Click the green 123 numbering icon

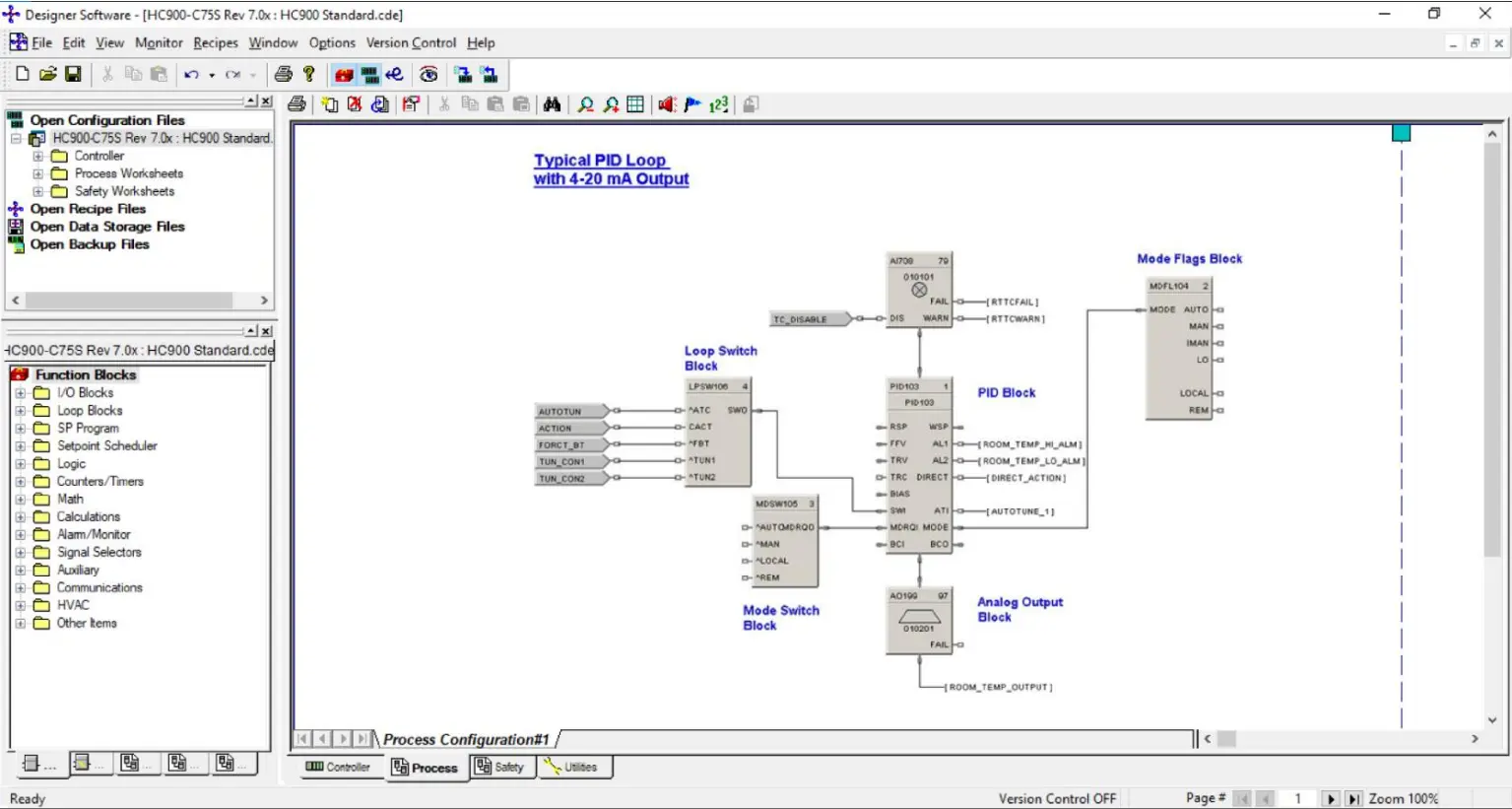click(x=719, y=104)
